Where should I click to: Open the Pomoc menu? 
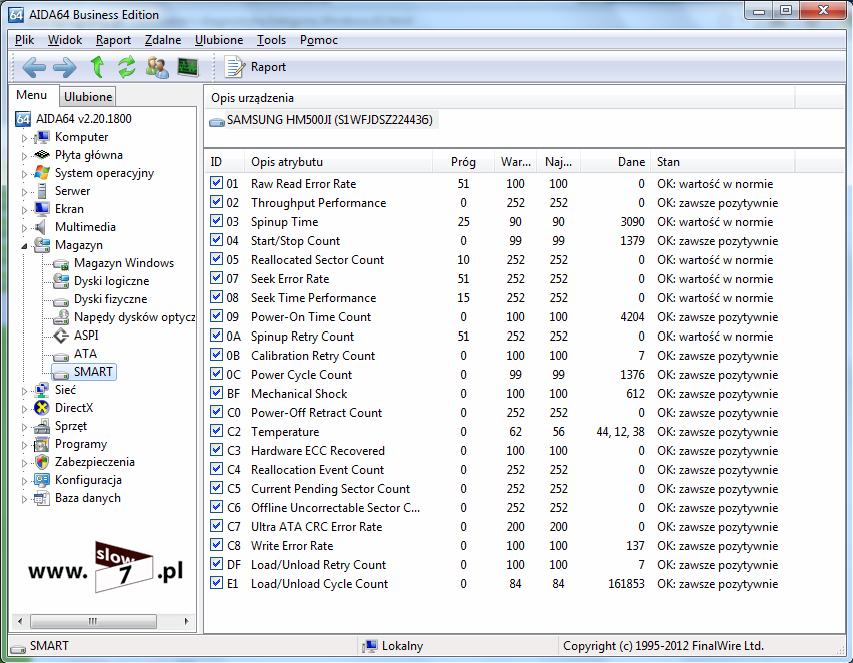click(319, 40)
